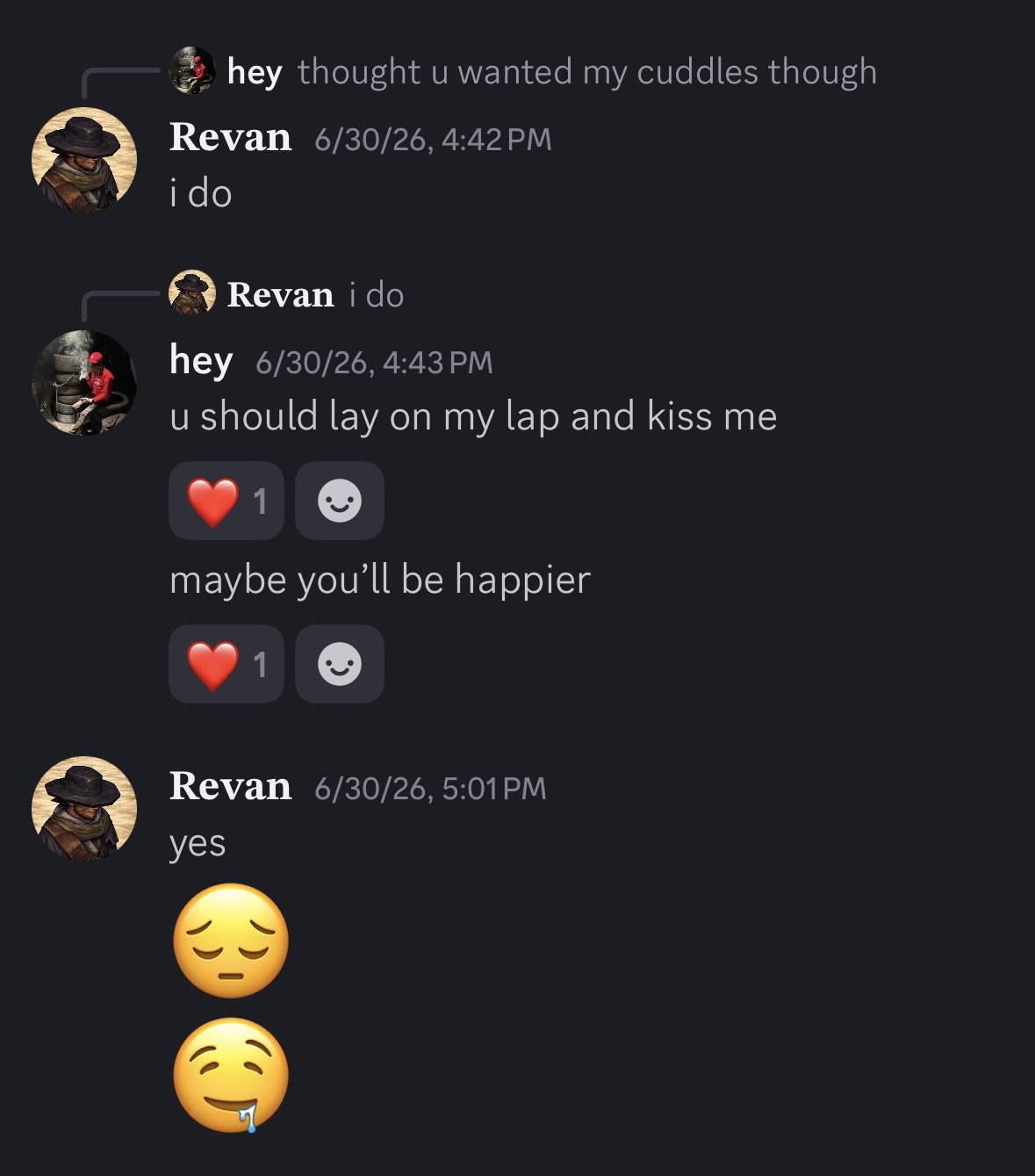Jump to replied message 'thought u wanted my cuddles though'
This screenshot has width=1035, height=1176.
(587, 72)
